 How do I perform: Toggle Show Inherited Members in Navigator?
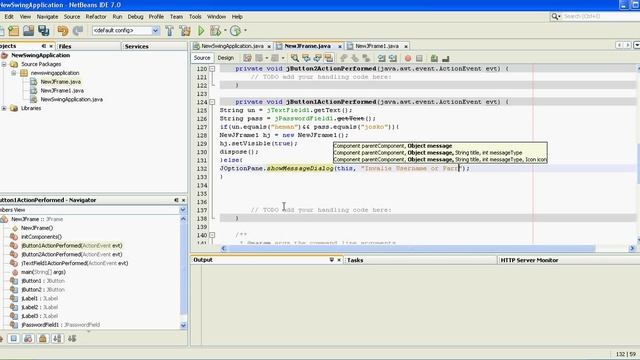tap(1, 339)
